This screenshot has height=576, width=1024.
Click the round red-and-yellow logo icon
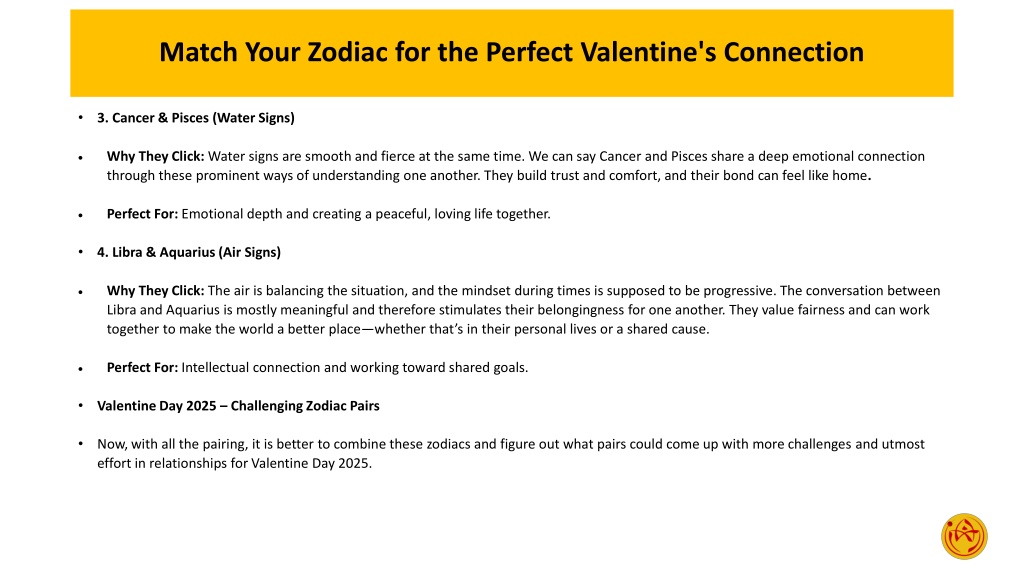pos(964,536)
